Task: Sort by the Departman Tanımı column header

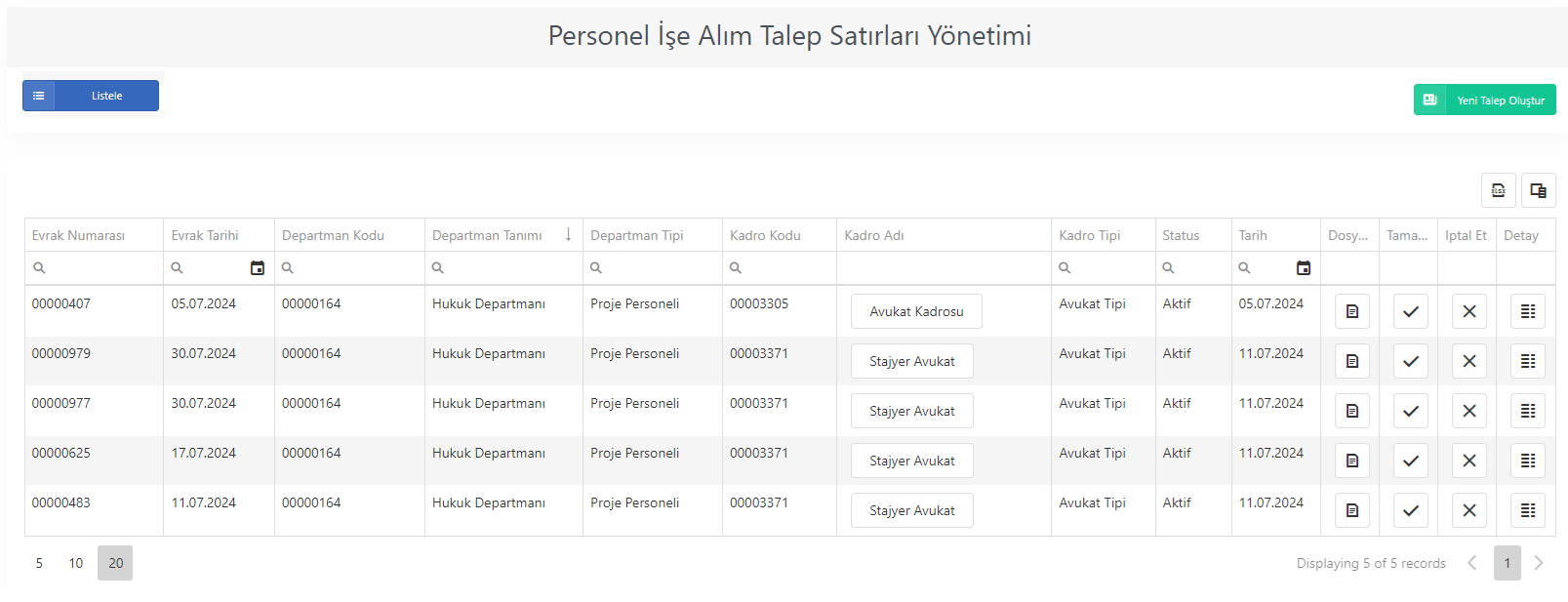Action: tap(503, 235)
